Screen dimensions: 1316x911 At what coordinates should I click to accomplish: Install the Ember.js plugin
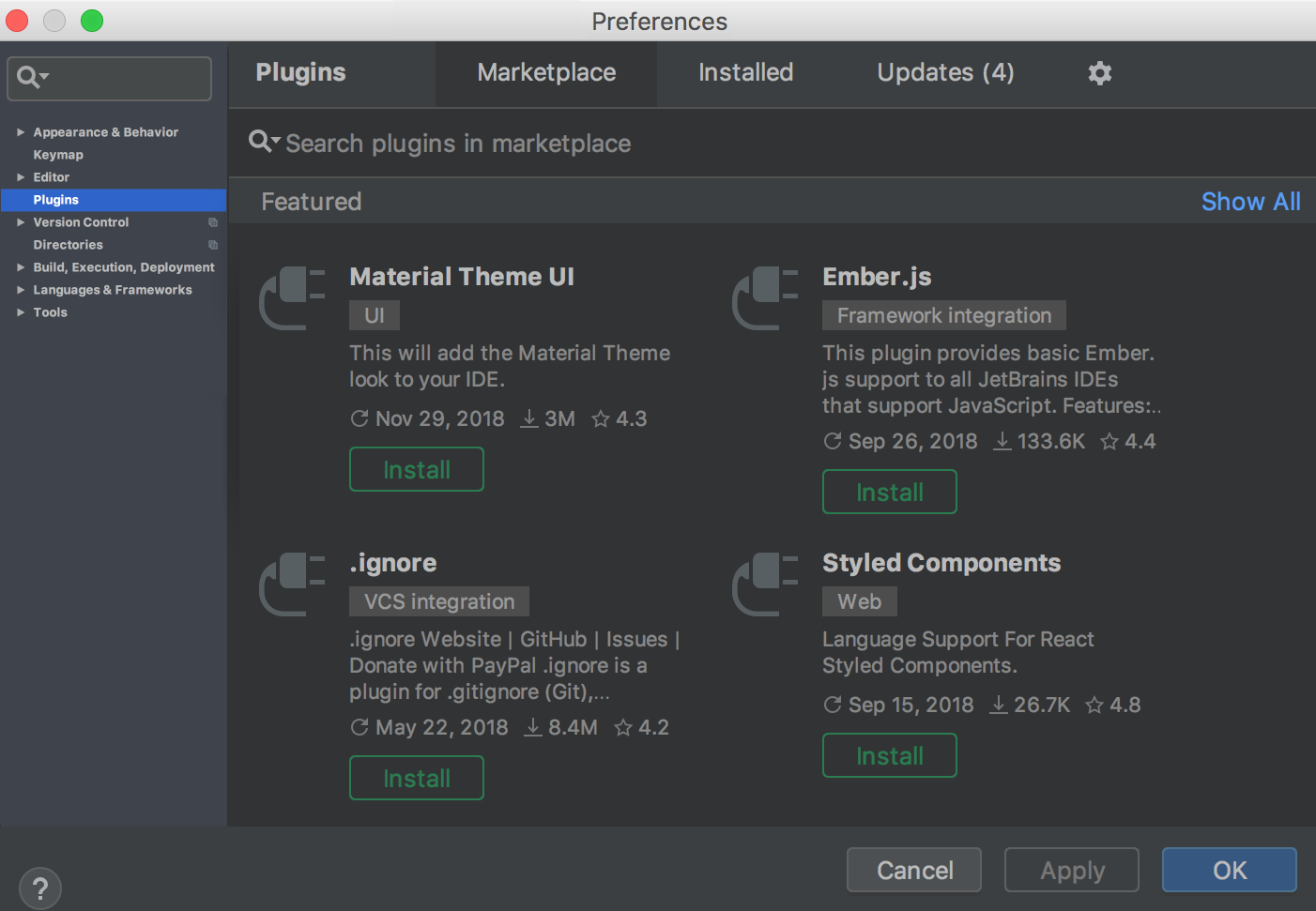coord(890,492)
